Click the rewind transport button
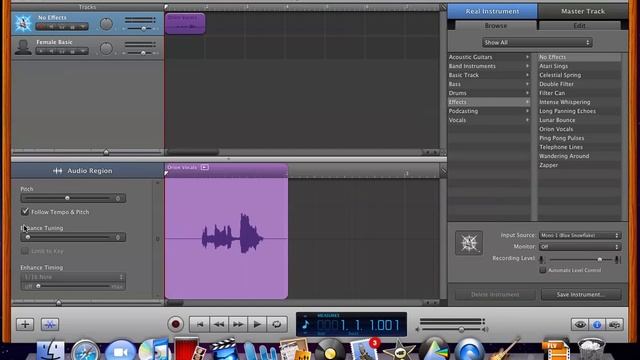 [x=219, y=324]
